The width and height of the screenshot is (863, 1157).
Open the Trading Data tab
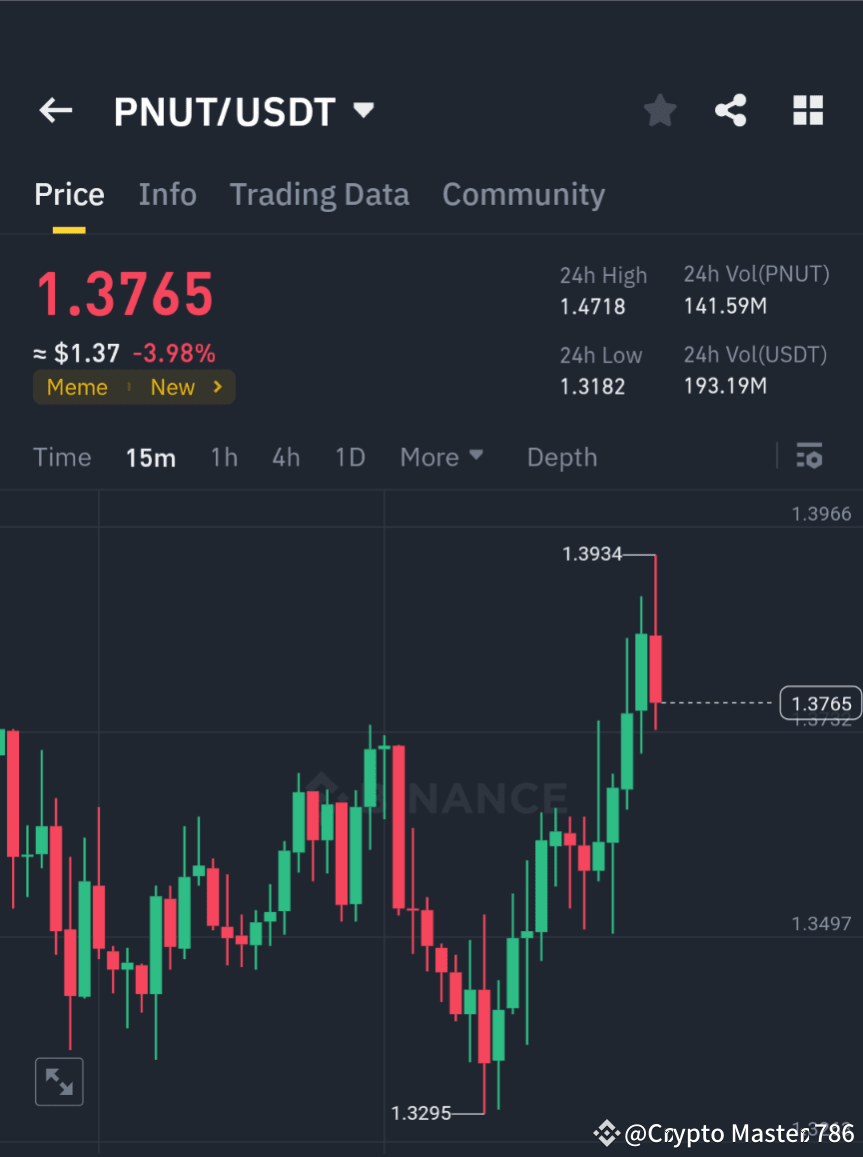pos(319,194)
